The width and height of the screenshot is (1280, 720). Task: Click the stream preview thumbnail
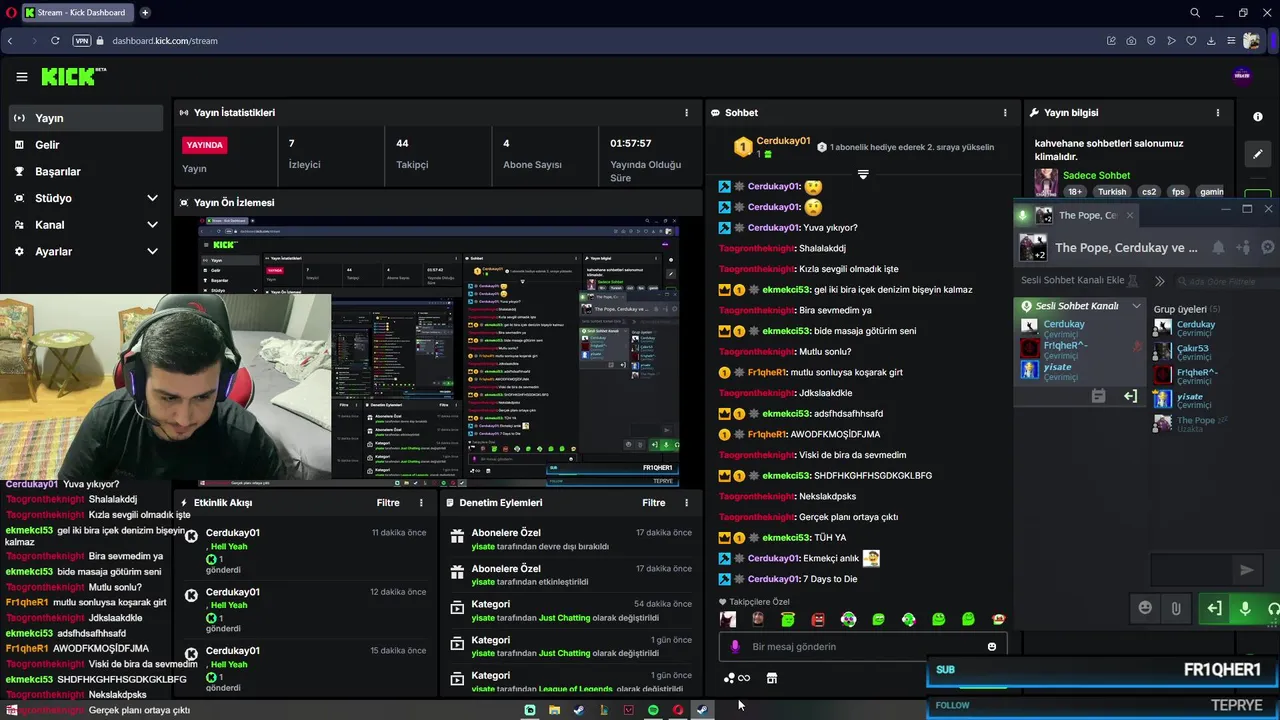(439, 352)
